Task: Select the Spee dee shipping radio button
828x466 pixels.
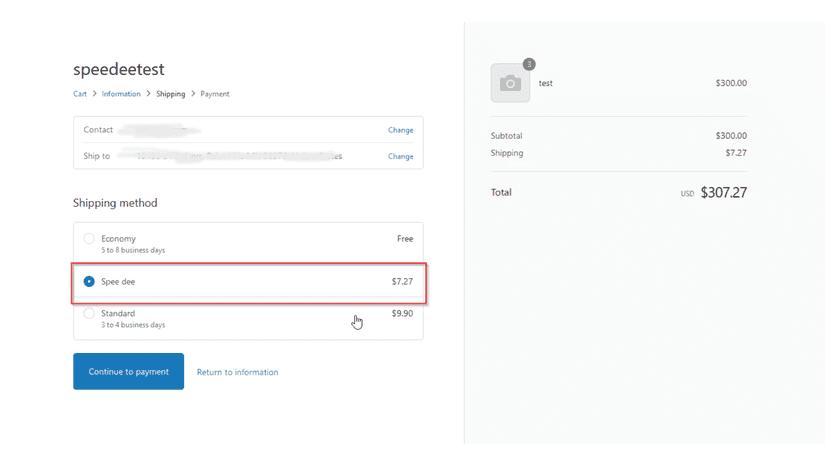Action: [x=89, y=282]
